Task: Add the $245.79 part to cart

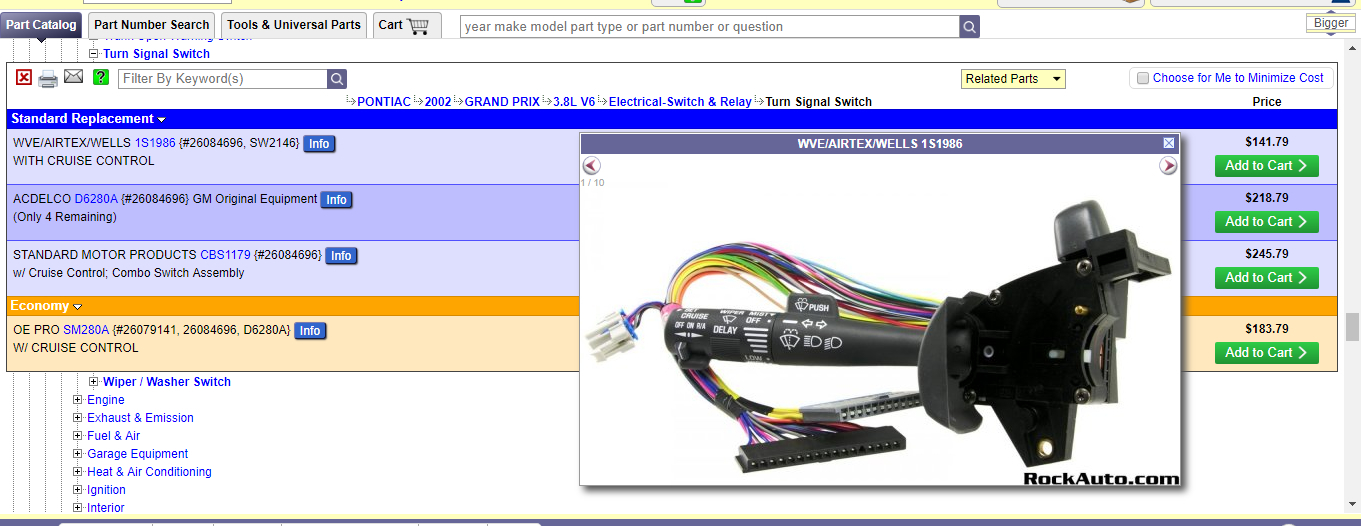Action: coord(1266,278)
